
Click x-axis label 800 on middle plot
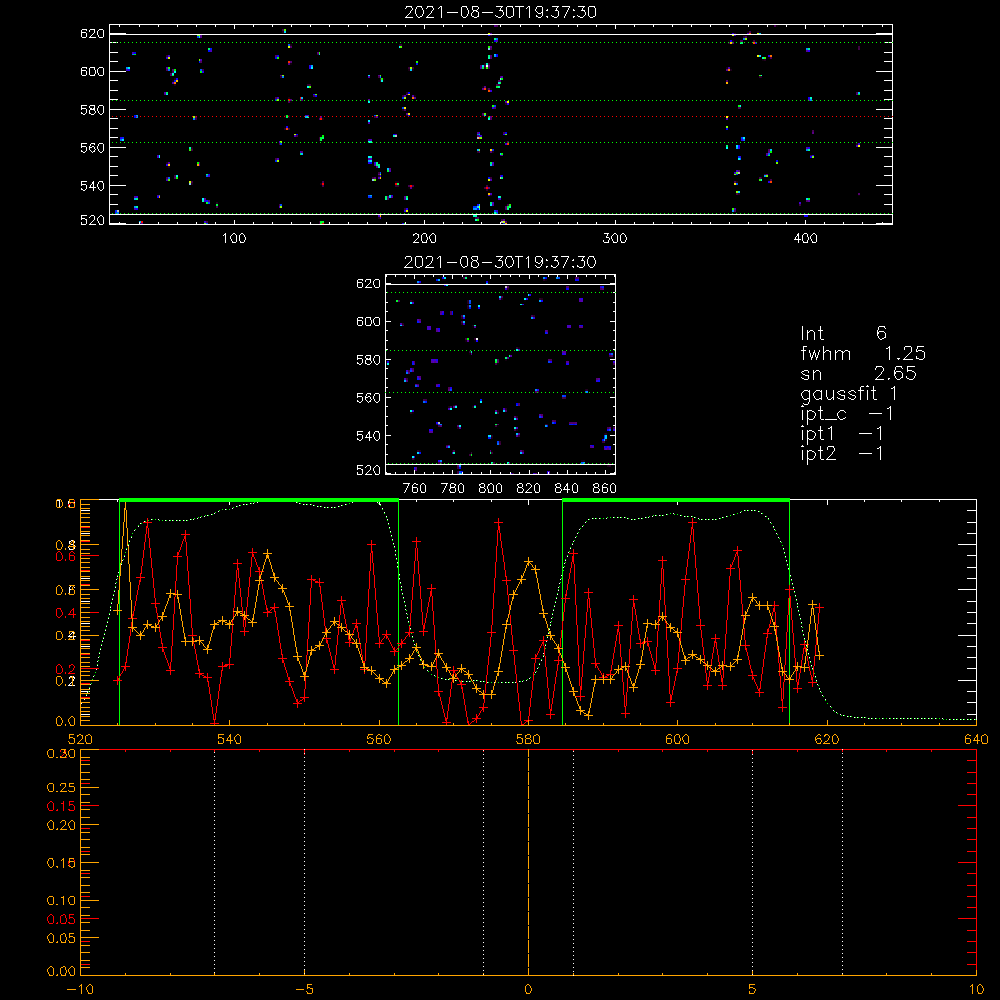click(490, 489)
